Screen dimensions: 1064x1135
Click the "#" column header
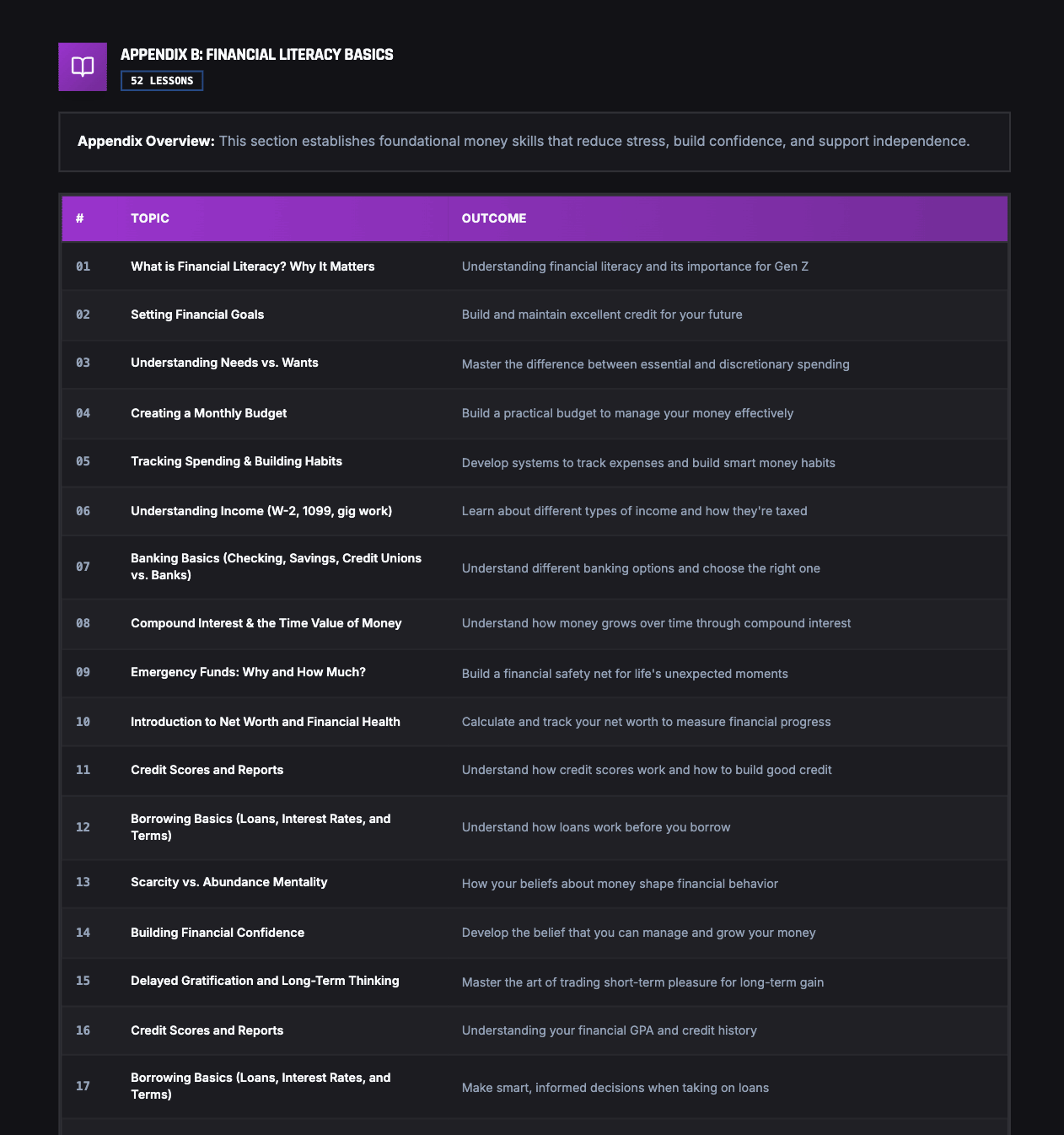click(x=80, y=218)
